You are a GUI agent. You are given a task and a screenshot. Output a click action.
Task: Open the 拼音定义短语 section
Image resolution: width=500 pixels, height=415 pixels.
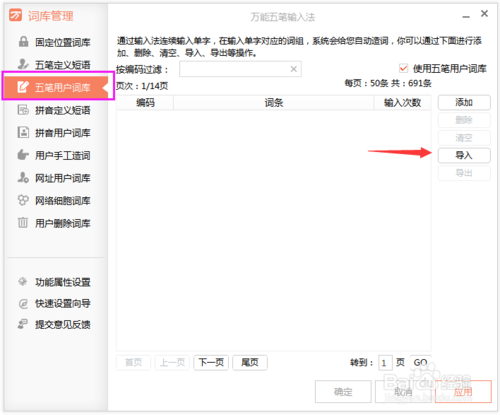[55, 110]
